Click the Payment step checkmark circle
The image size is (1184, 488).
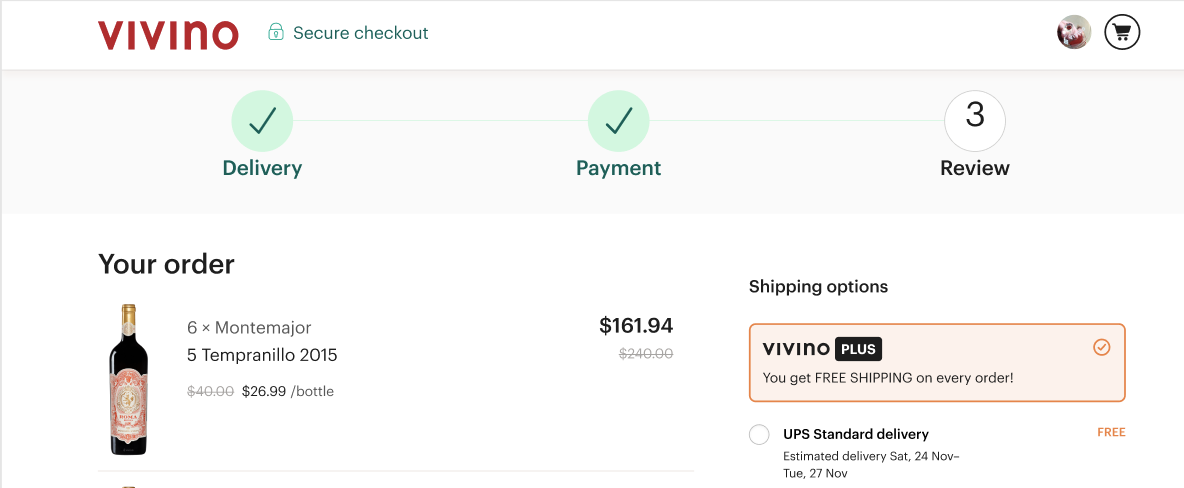(x=618, y=121)
